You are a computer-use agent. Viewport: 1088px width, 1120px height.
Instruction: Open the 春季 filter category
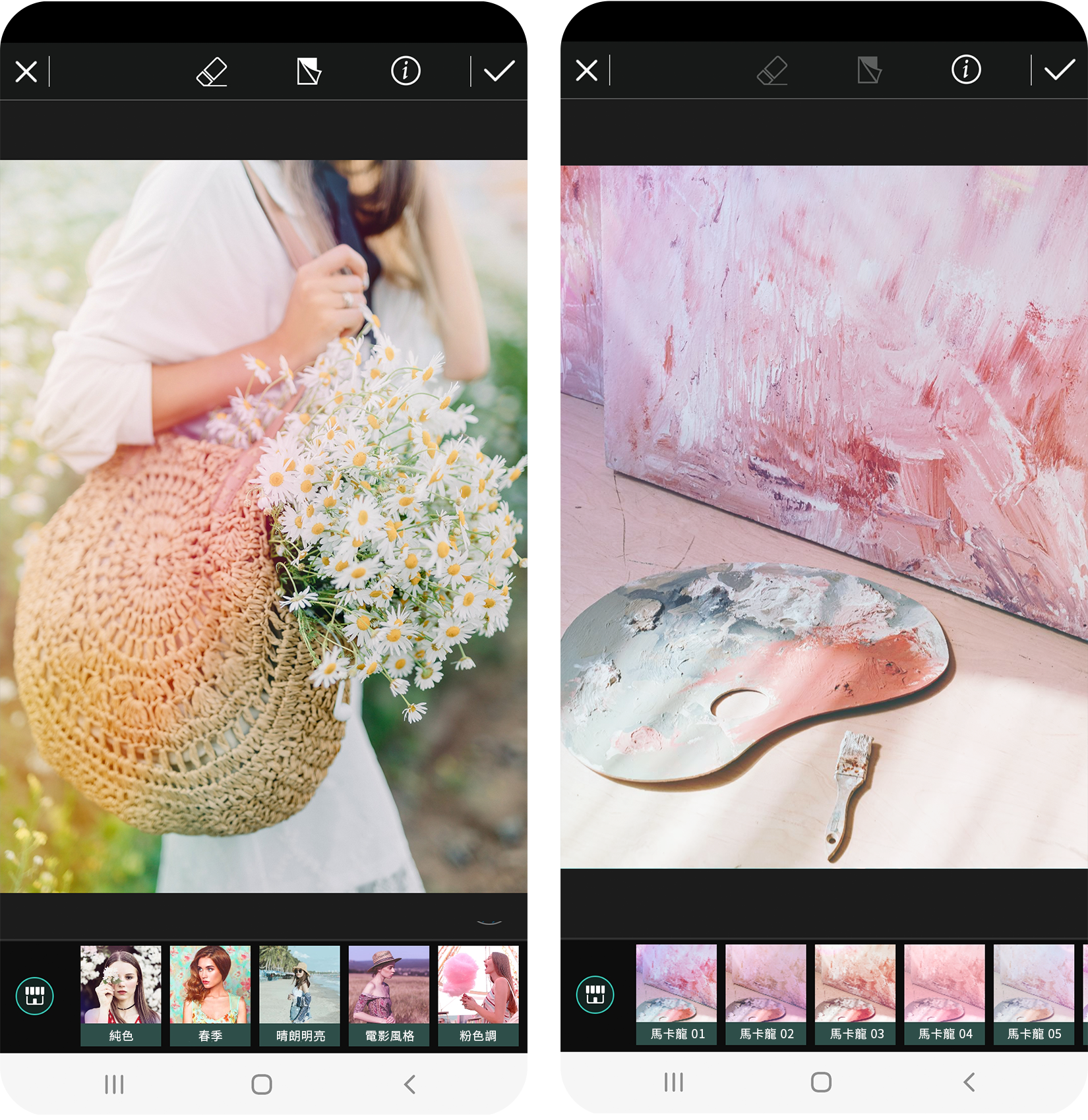[210, 995]
